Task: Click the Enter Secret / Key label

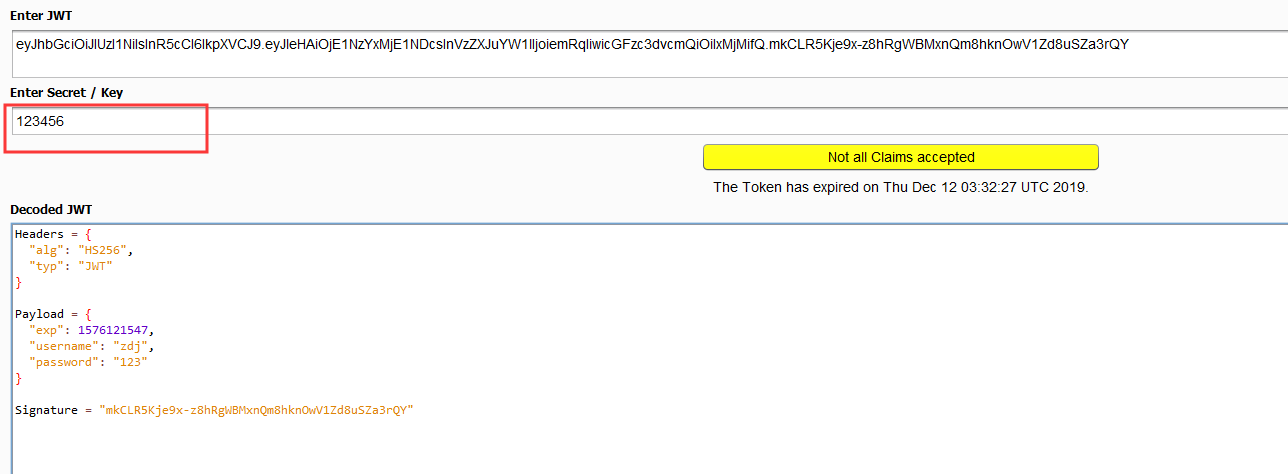Action: (x=66, y=93)
